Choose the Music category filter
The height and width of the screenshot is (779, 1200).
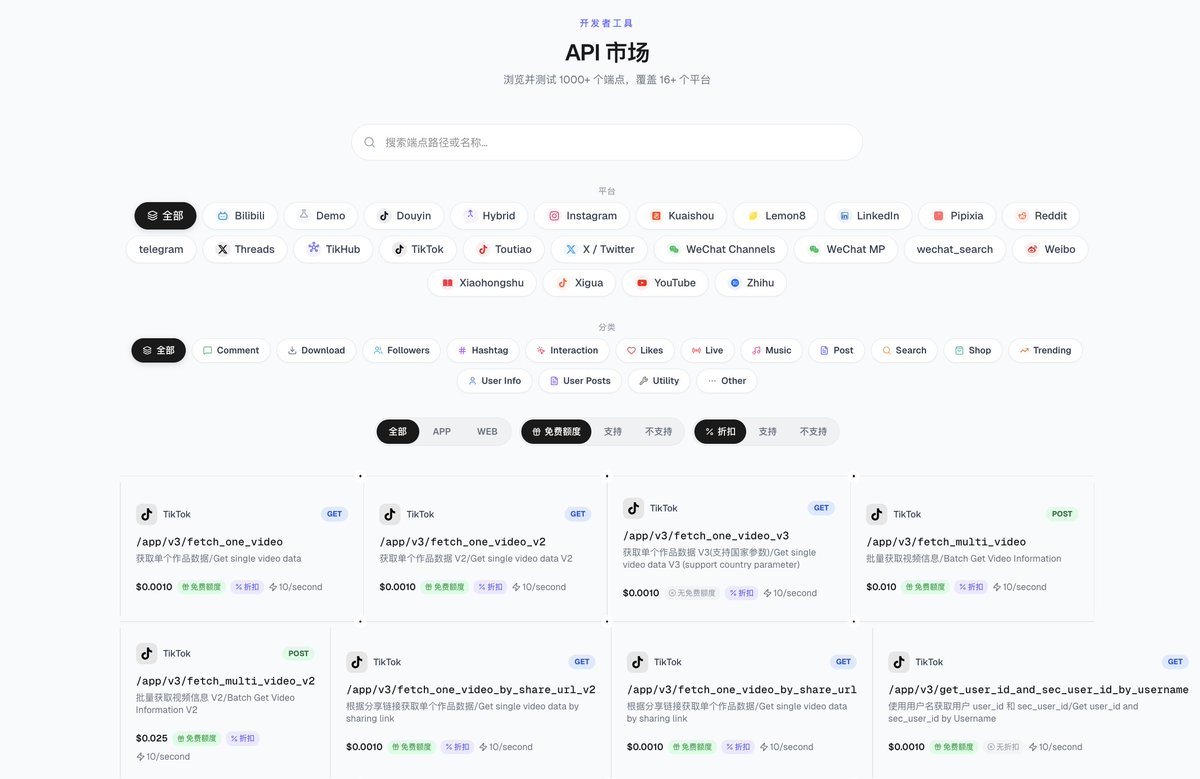771,350
